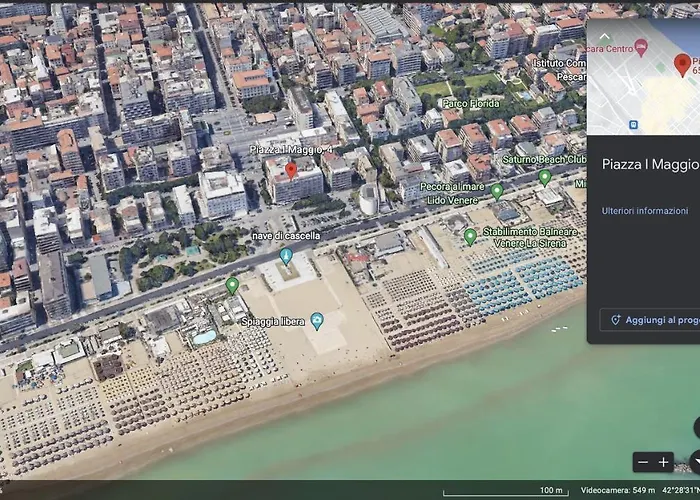The image size is (700, 500).
Task: Collapse the info panel with the chevron
Action: (x=604, y=36)
